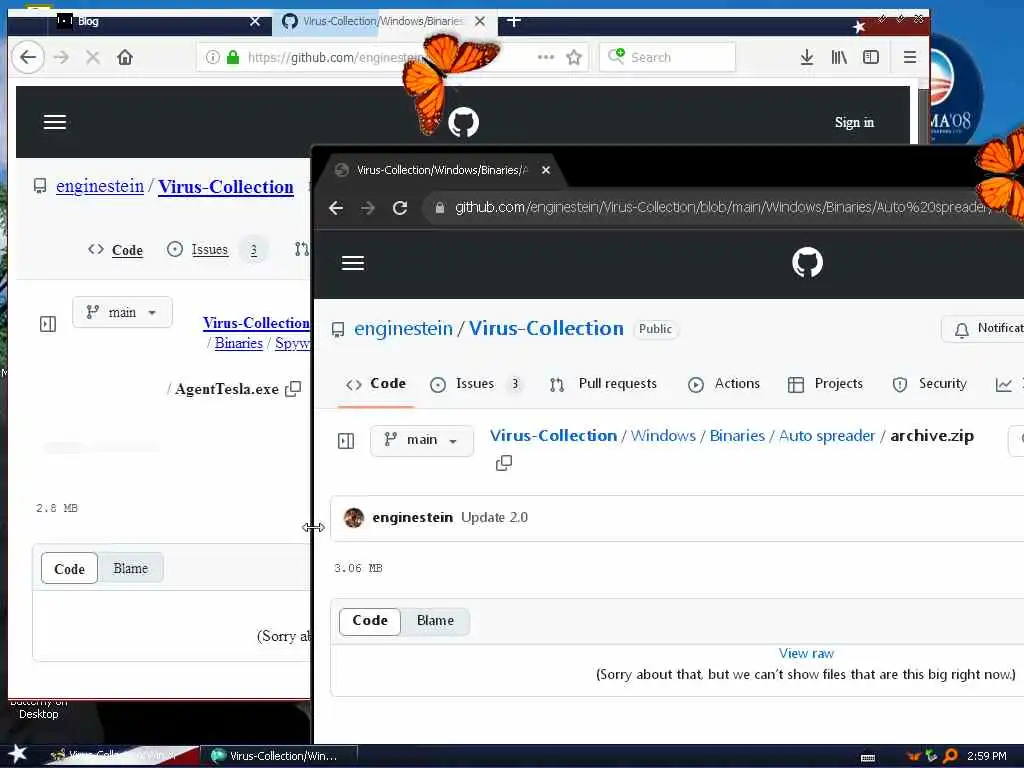1024x768 pixels.
Task: View site lock info in Chrome
Action: 440,208
